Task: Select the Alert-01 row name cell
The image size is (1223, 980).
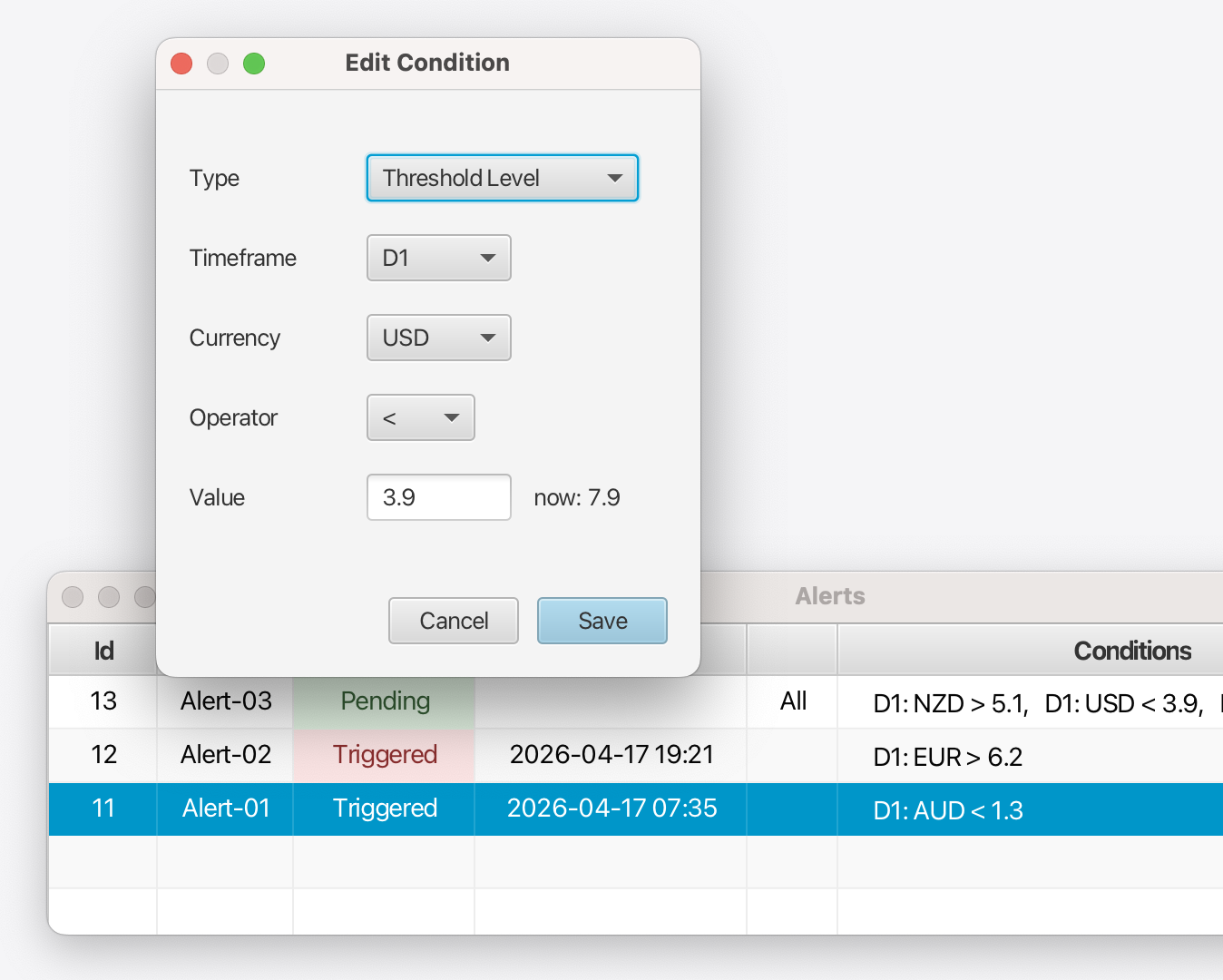Action: [225, 808]
